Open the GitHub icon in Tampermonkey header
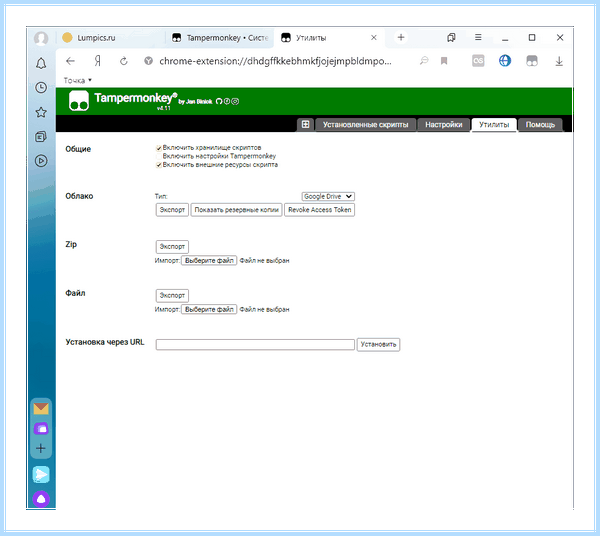The height and width of the screenshot is (536, 600). 219,101
